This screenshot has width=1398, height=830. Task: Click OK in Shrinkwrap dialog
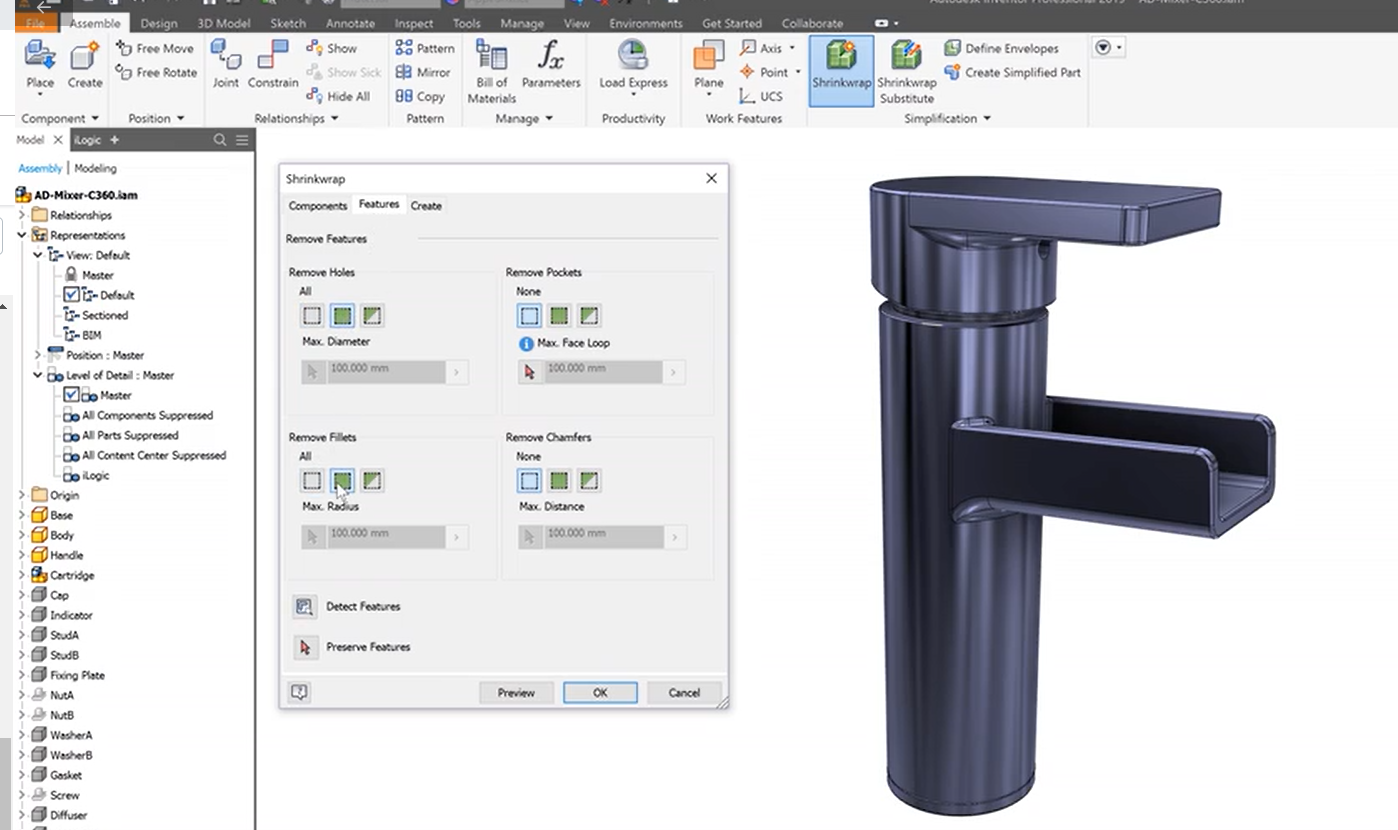coord(600,692)
